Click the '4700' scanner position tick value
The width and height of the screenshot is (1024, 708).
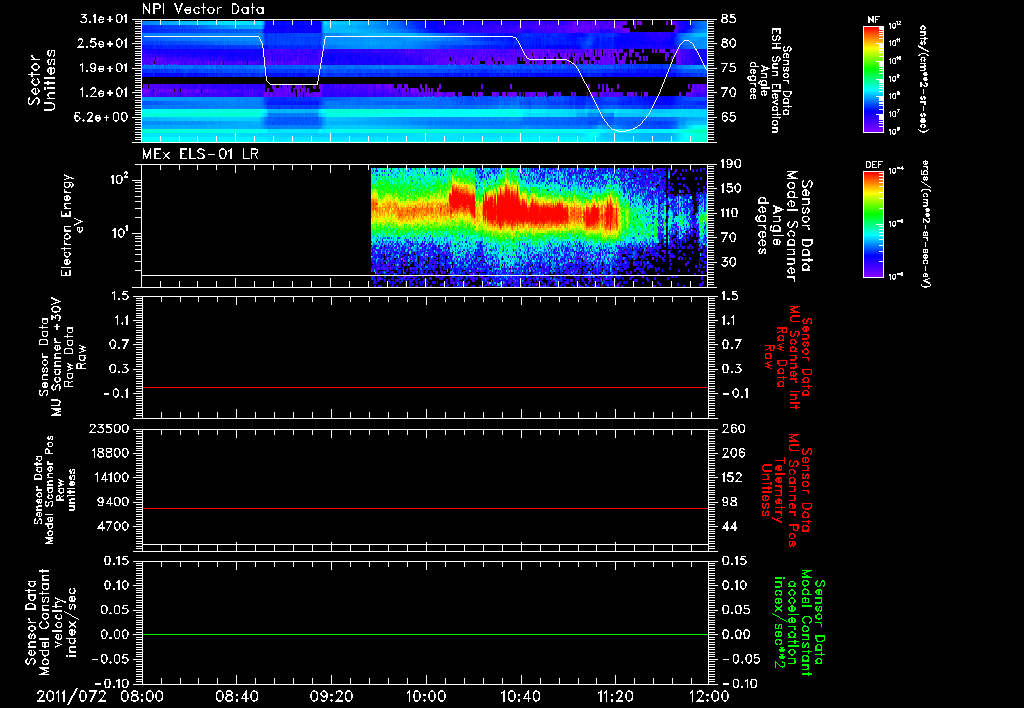tap(113, 526)
